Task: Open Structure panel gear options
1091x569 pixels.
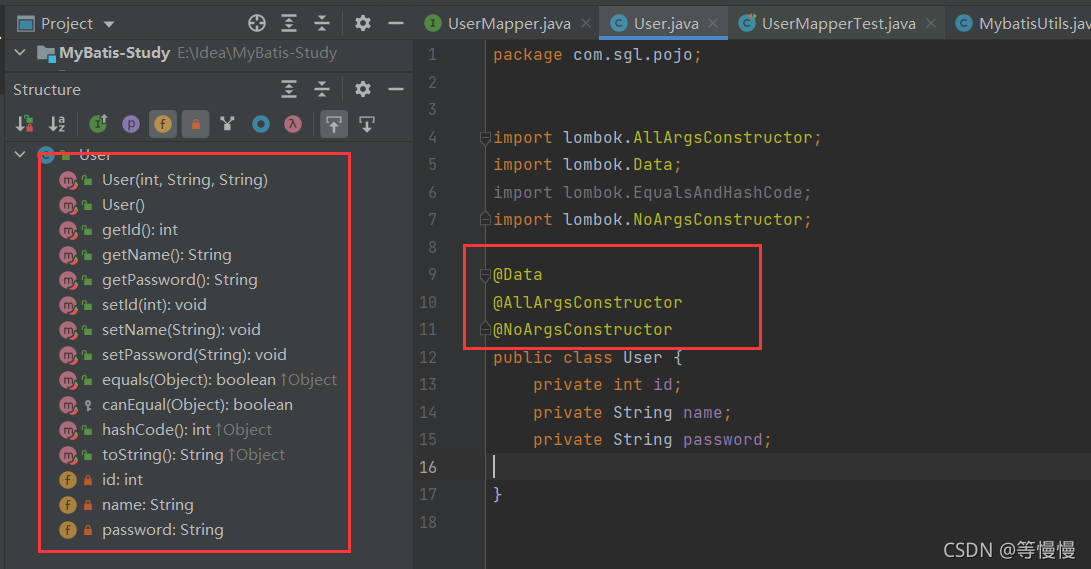Action: tap(363, 89)
